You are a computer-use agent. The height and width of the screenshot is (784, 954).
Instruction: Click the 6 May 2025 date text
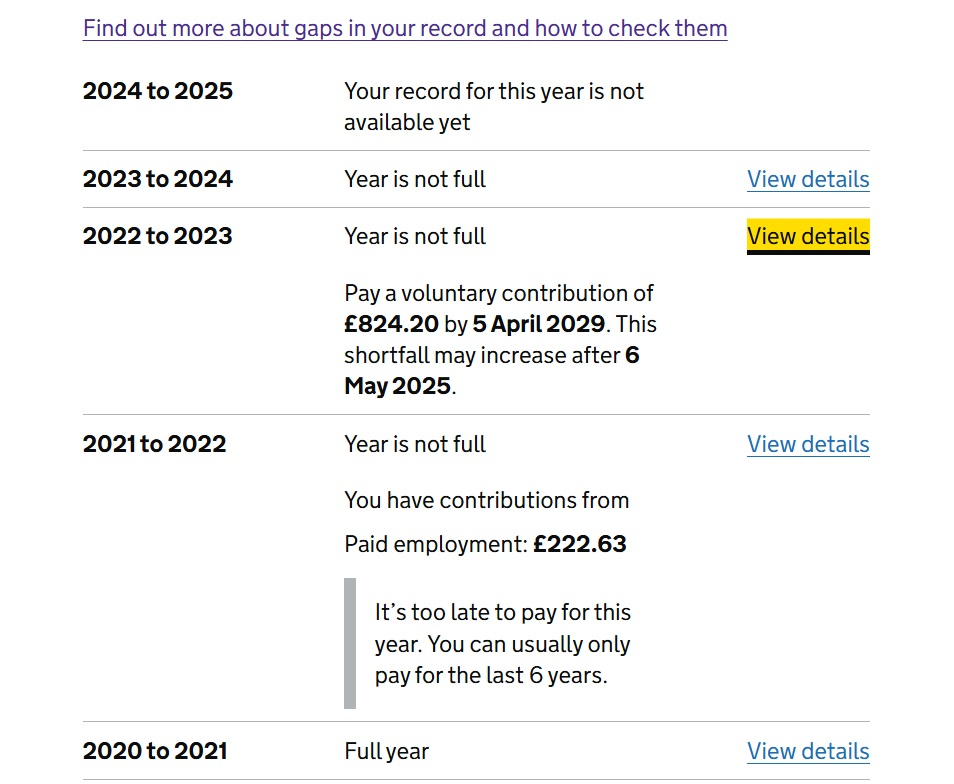tap(492, 370)
